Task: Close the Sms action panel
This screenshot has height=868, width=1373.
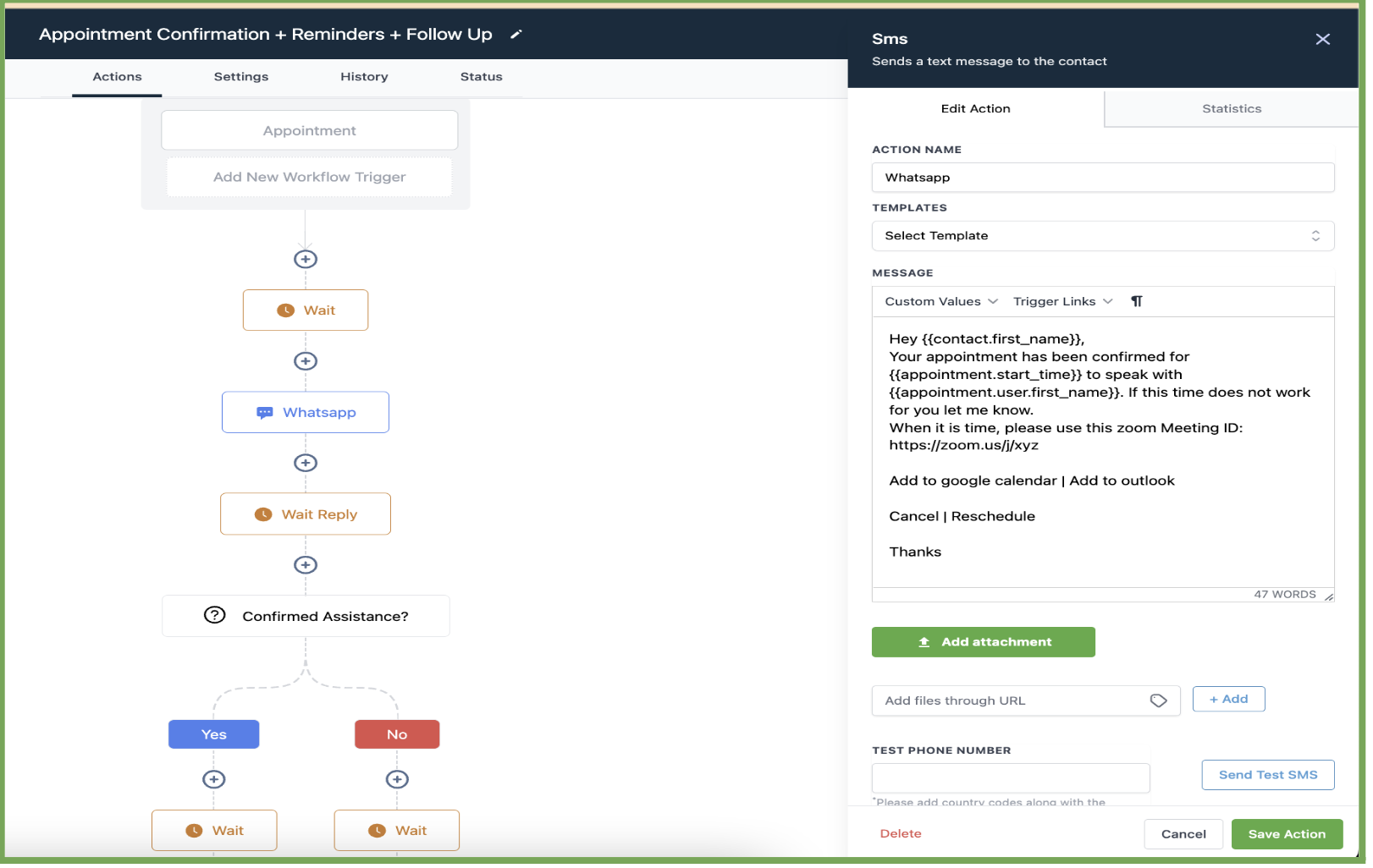Action: (1323, 40)
